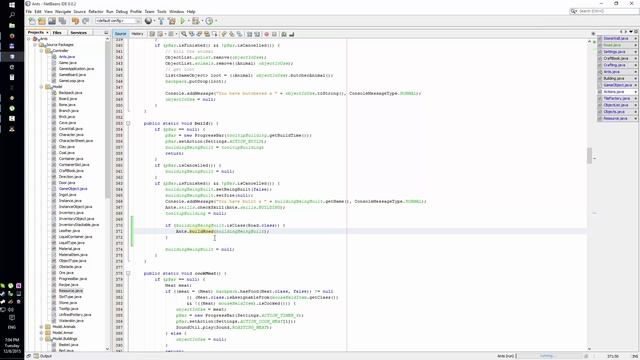
Task: Open the Tools menu
Action: [x=162, y=12]
